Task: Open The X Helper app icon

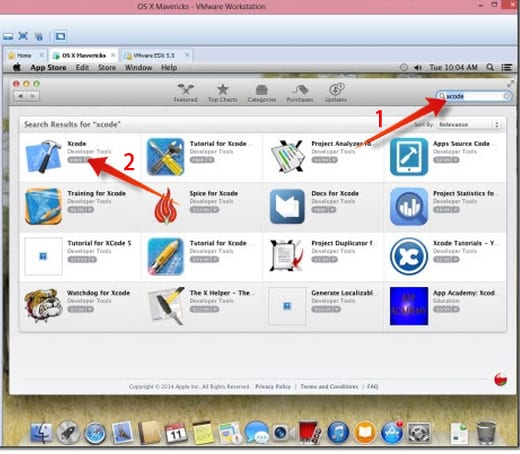Action: [x=166, y=306]
